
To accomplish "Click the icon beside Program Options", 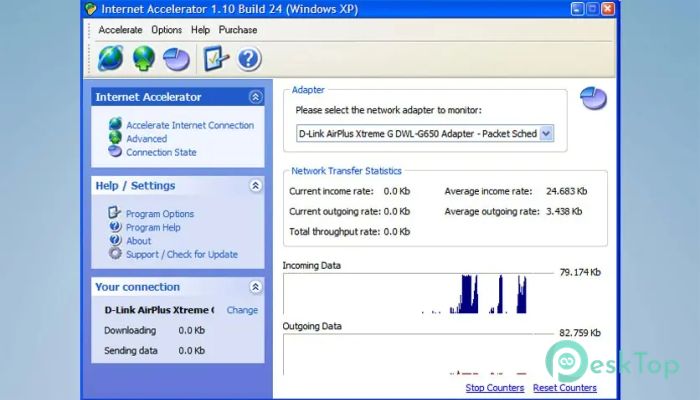I will click(x=115, y=212).
